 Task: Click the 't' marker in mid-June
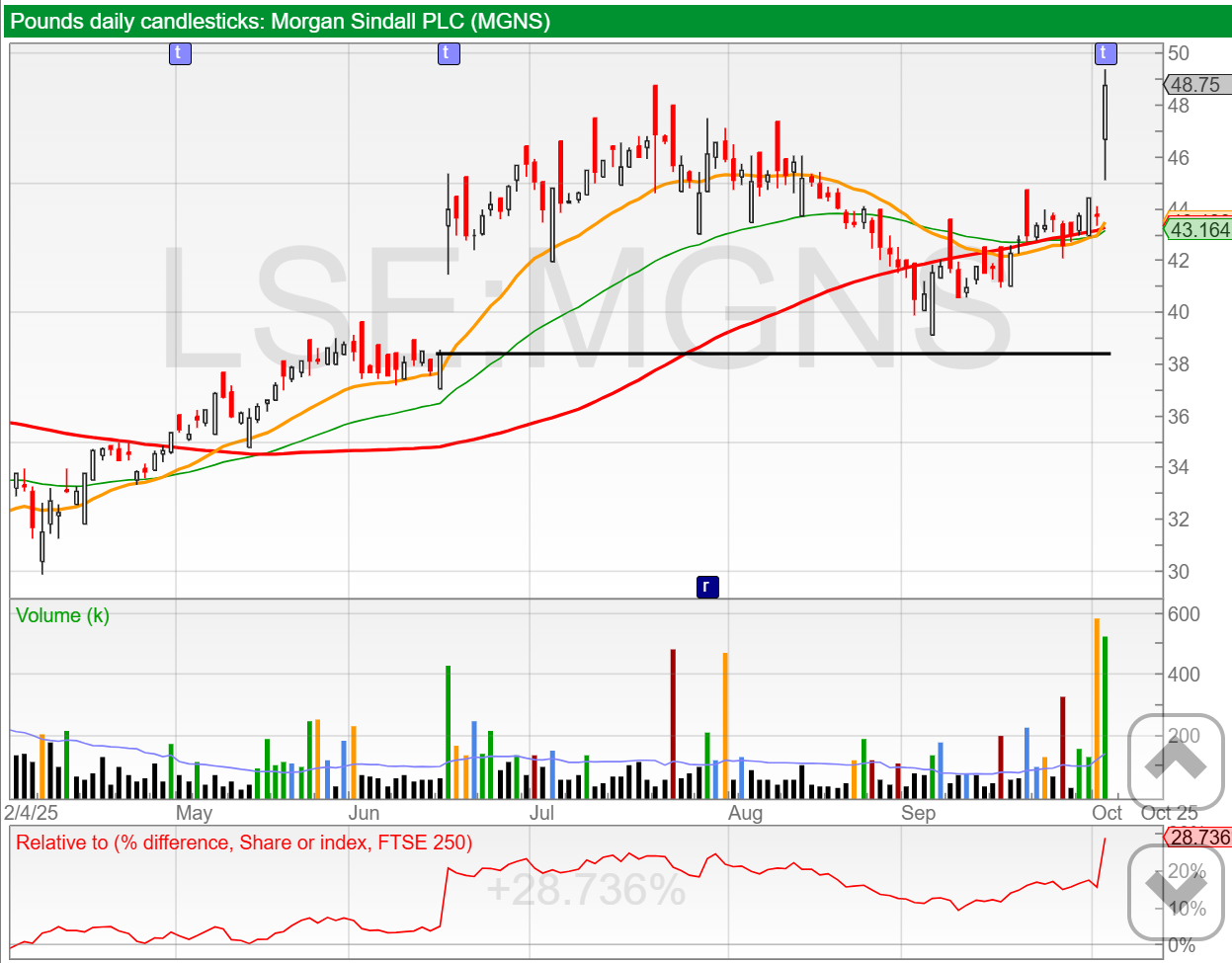pyautogui.click(x=448, y=53)
